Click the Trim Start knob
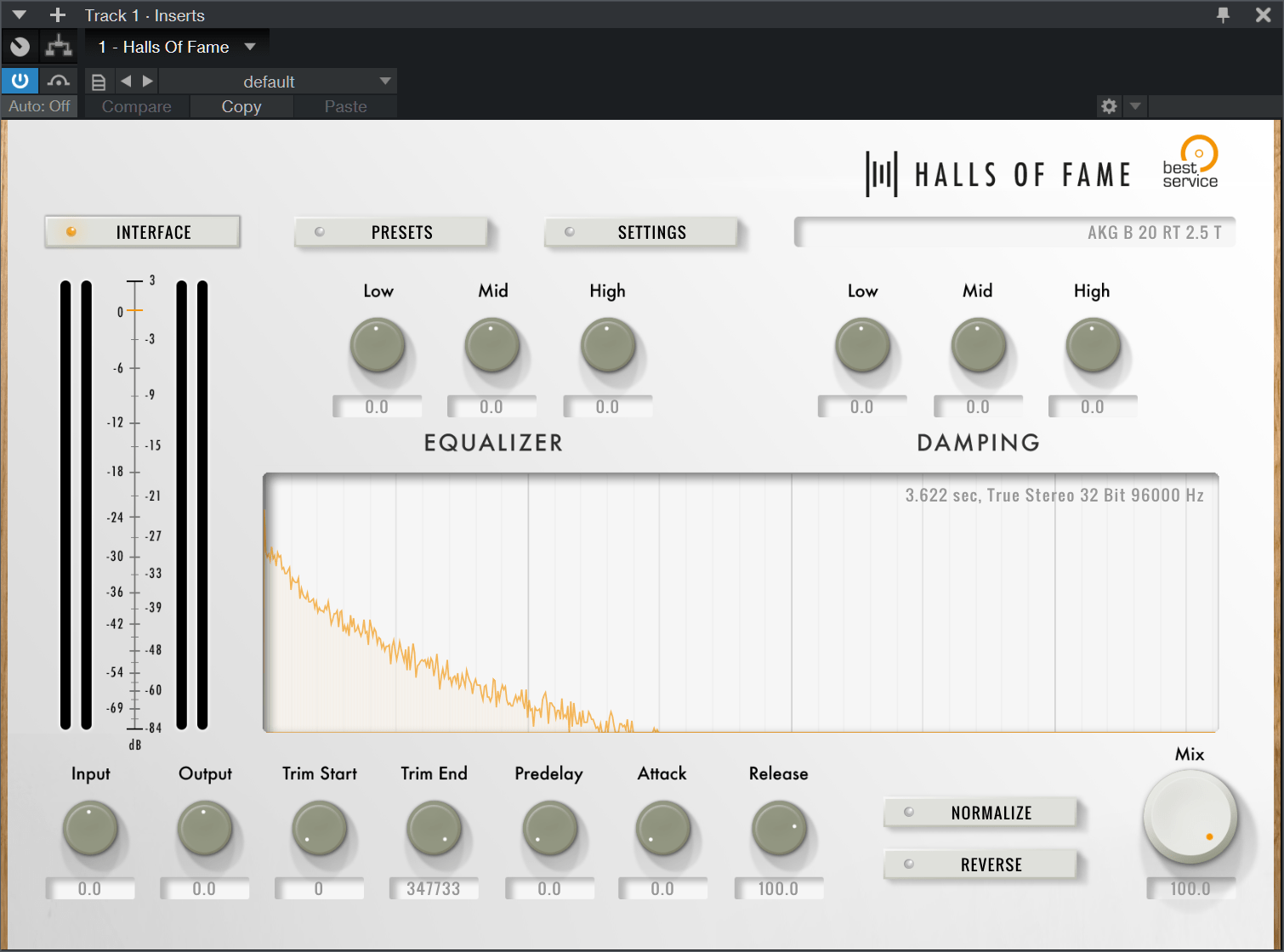1284x952 pixels. coord(320,828)
